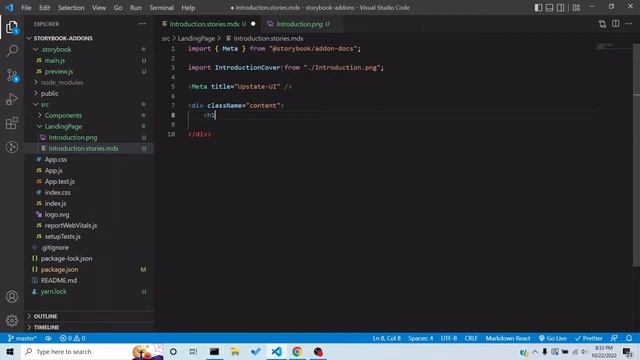Click LandingPage breadcrumb segment
This screenshot has width=640, height=360.
click(196, 38)
